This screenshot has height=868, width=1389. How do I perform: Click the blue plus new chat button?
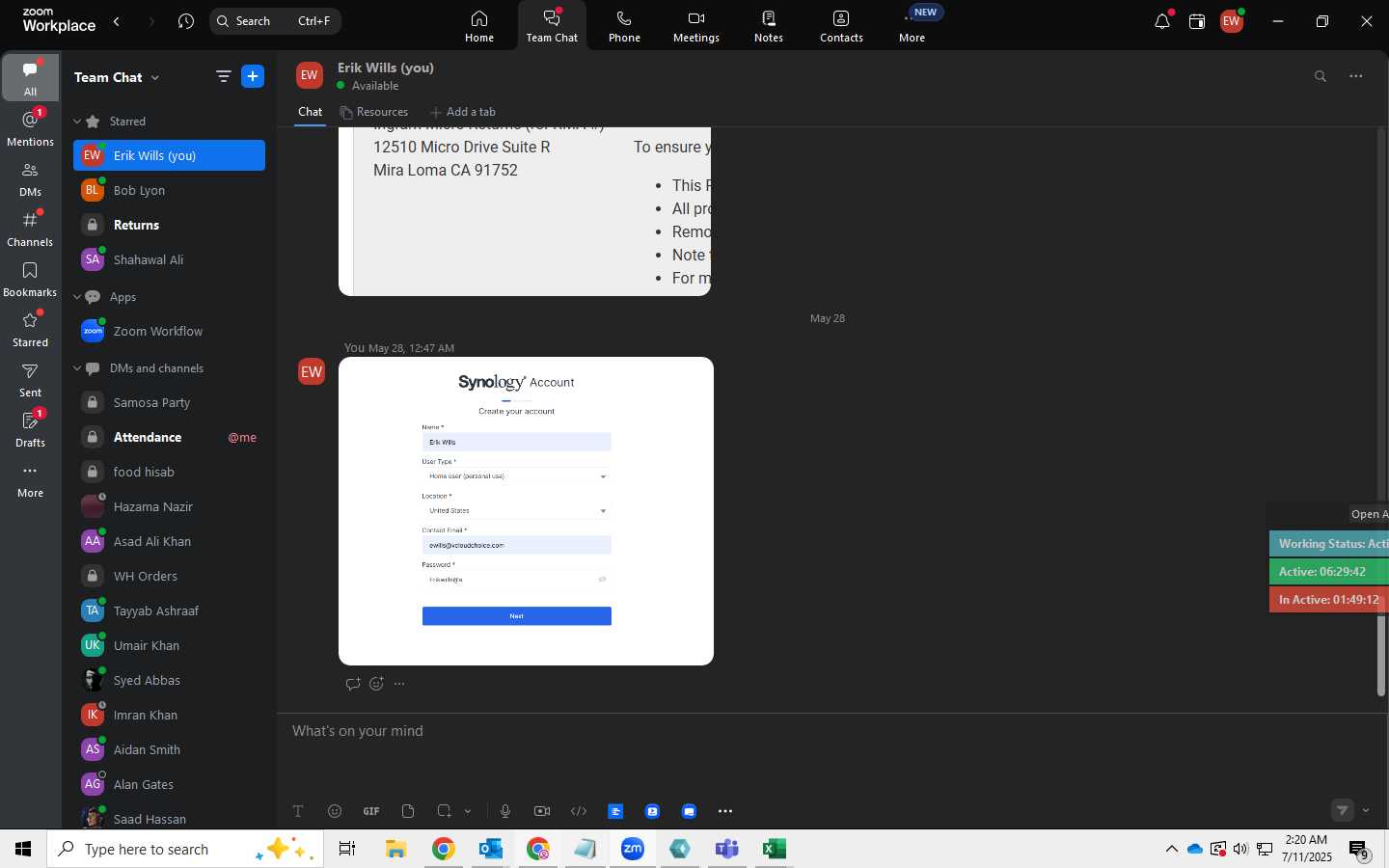pos(253,77)
